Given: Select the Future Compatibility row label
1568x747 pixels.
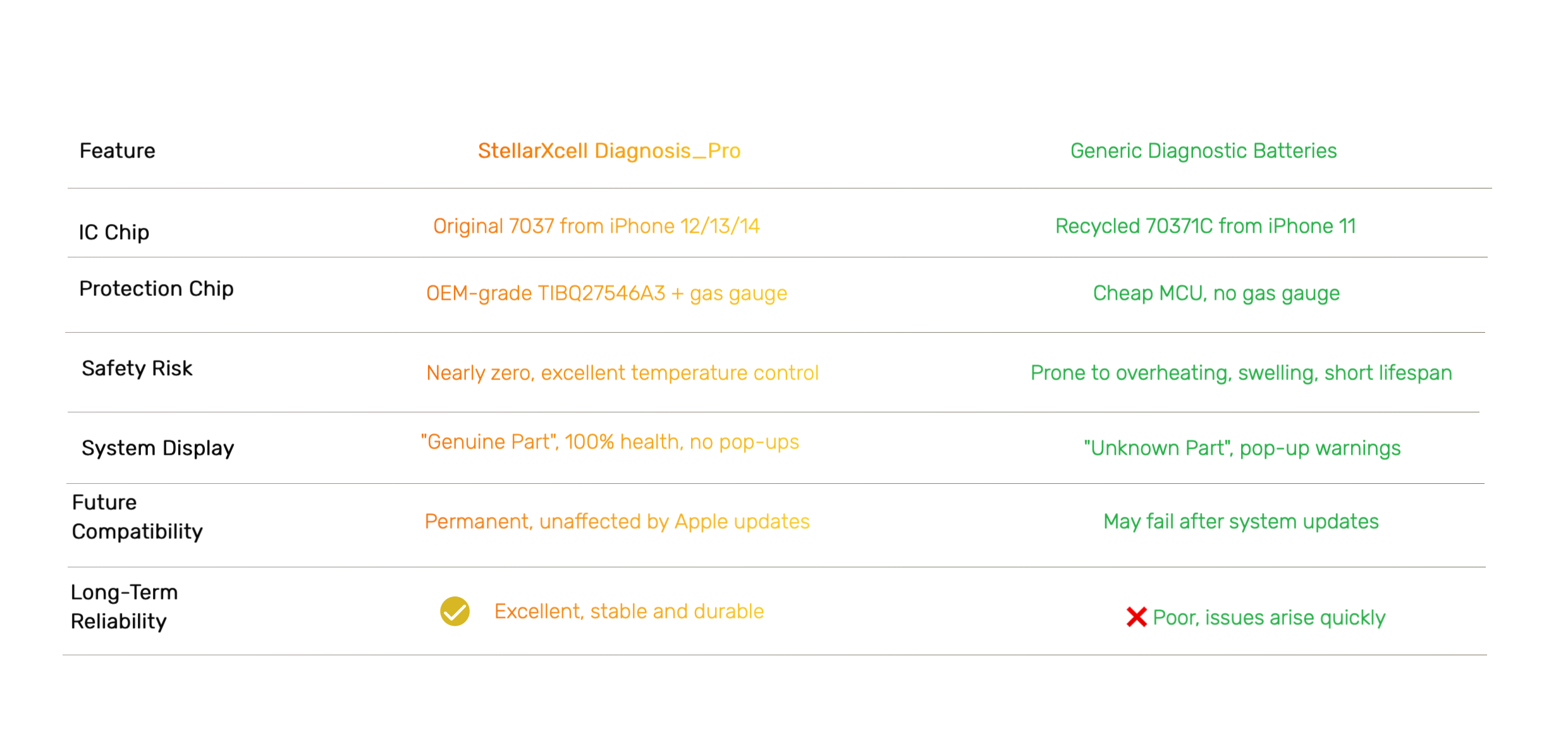Looking at the screenshot, I should (137, 517).
